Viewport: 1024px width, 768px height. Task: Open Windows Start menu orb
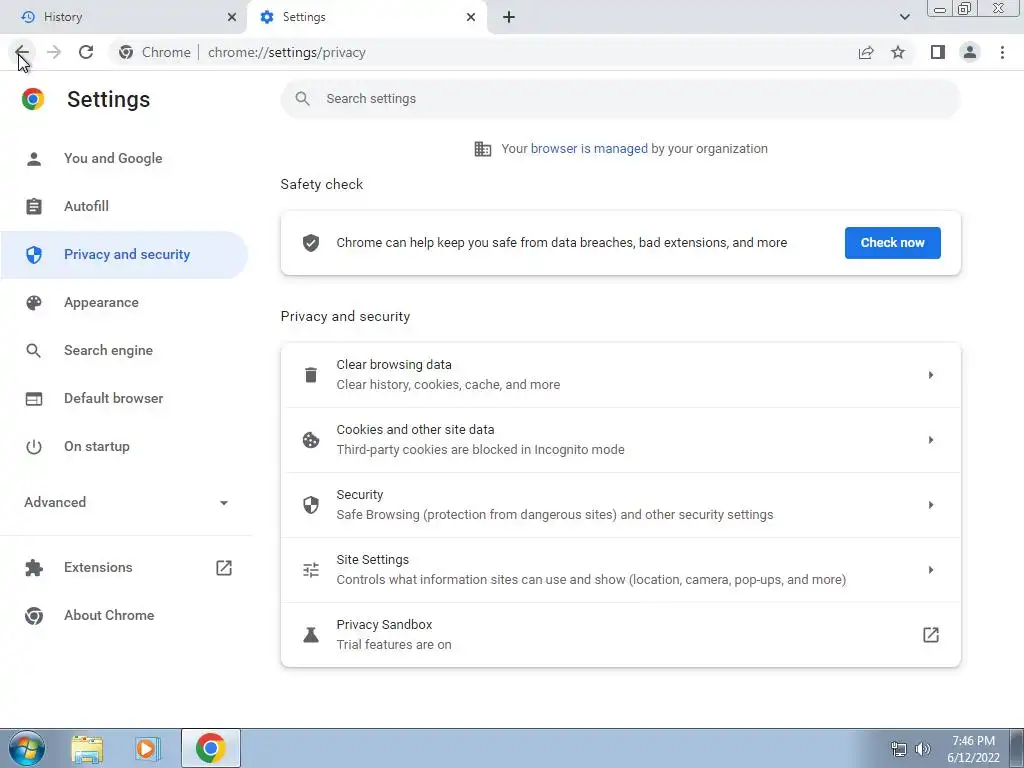coord(27,748)
